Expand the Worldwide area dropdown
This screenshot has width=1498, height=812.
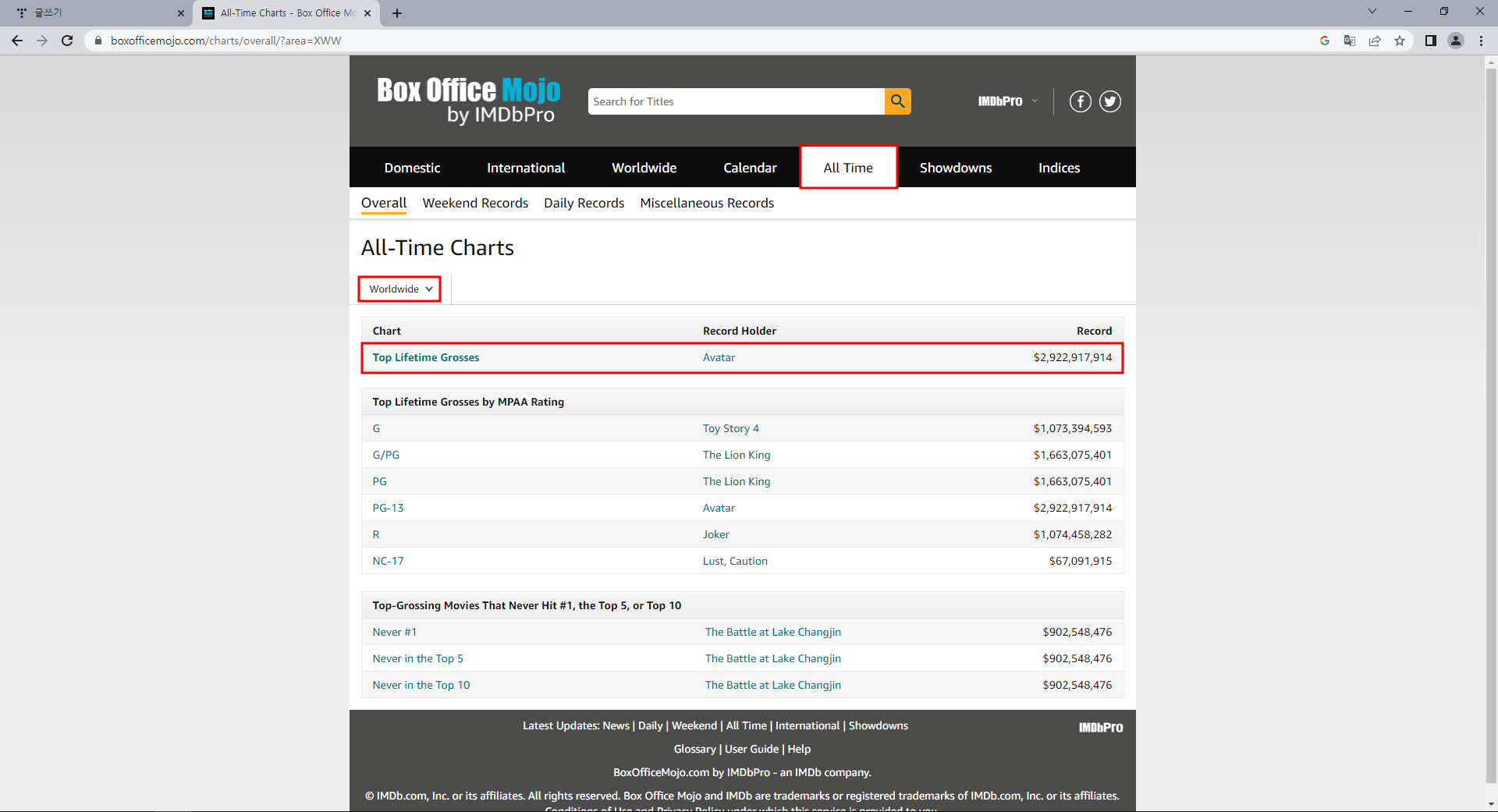coord(399,289)
